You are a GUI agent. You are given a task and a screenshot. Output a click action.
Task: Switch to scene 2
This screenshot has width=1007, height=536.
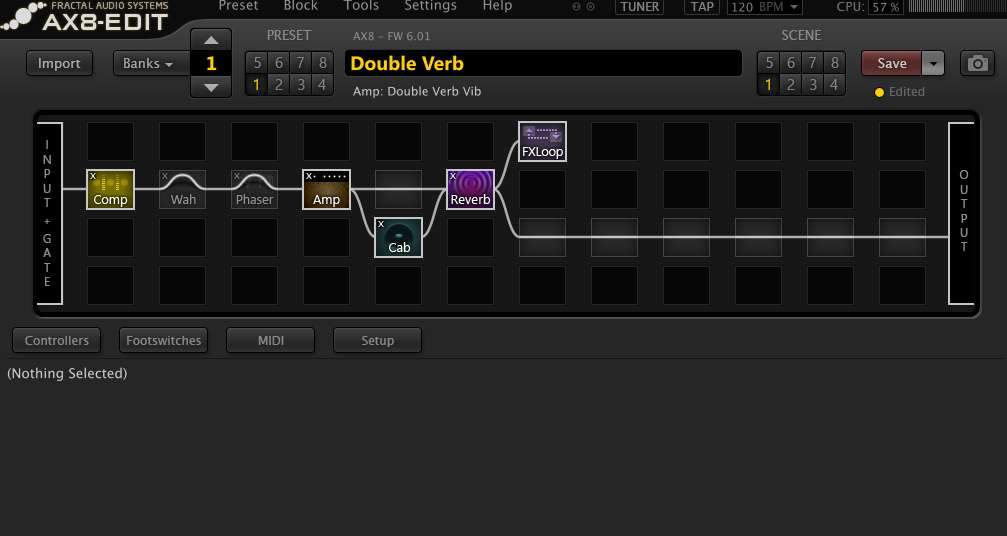click(x=791, y=85)
